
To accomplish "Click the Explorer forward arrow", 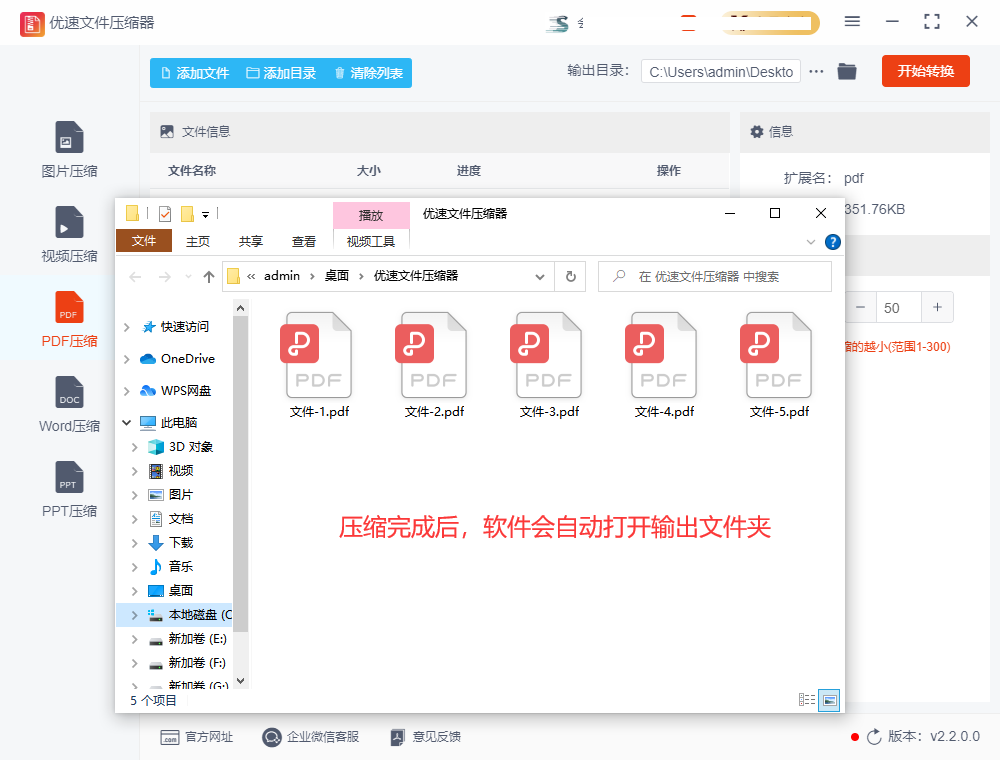I will (x=165, y=277).
